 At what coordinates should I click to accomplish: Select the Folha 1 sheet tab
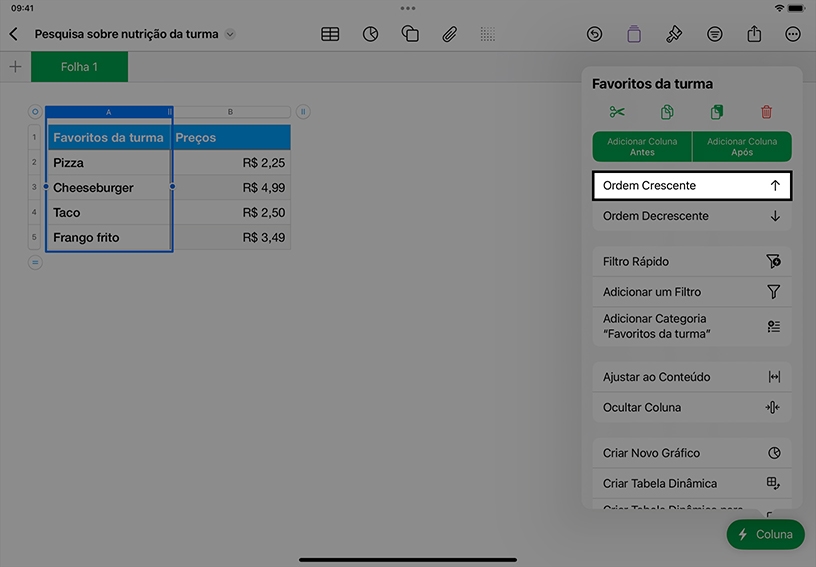pos(79,67)
